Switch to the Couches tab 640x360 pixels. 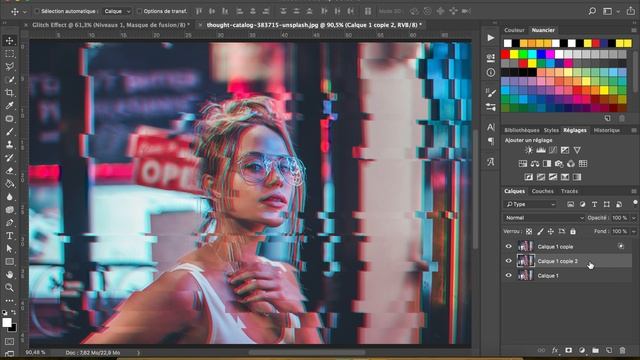(x=542, y=191)
